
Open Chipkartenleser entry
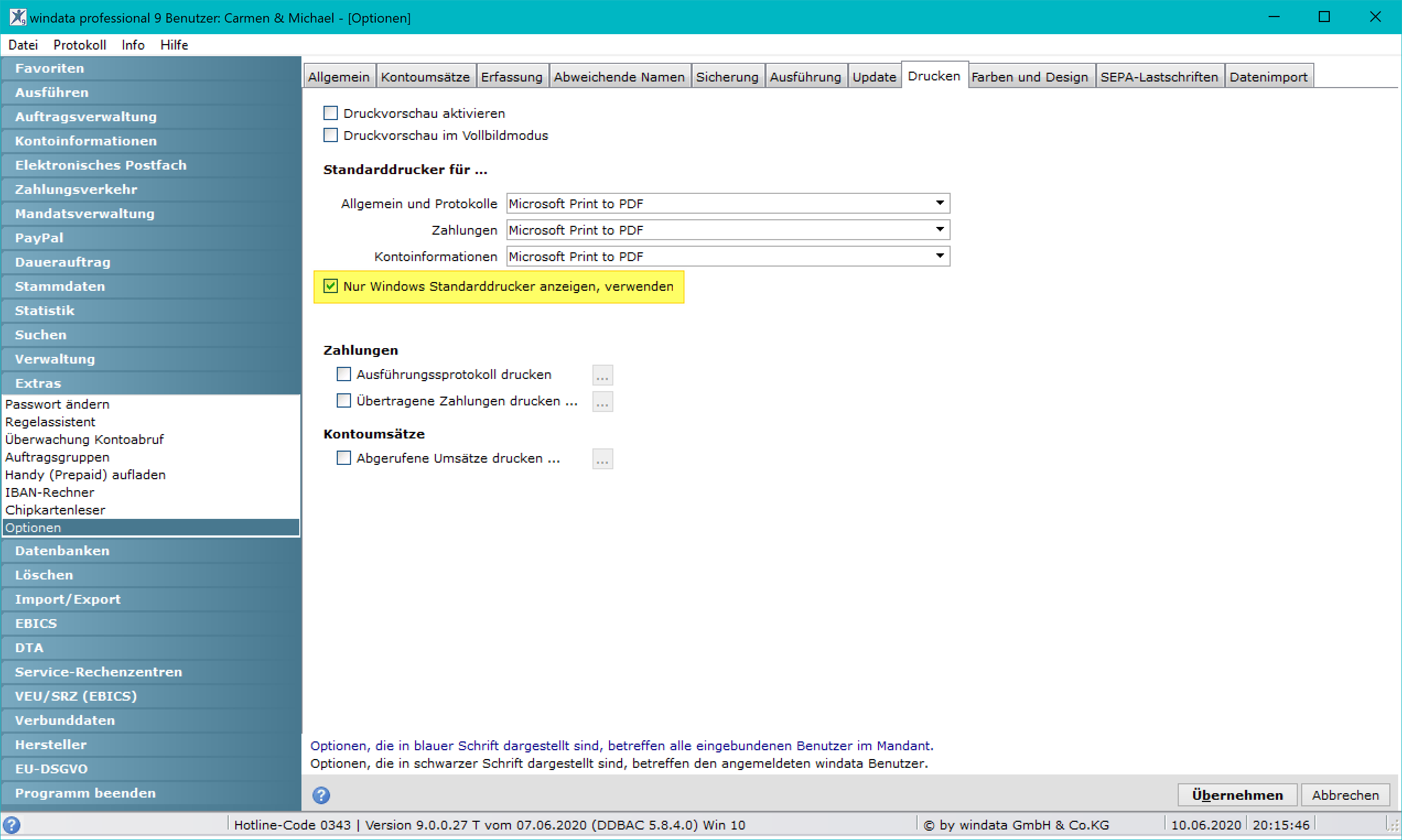[151, 510]
